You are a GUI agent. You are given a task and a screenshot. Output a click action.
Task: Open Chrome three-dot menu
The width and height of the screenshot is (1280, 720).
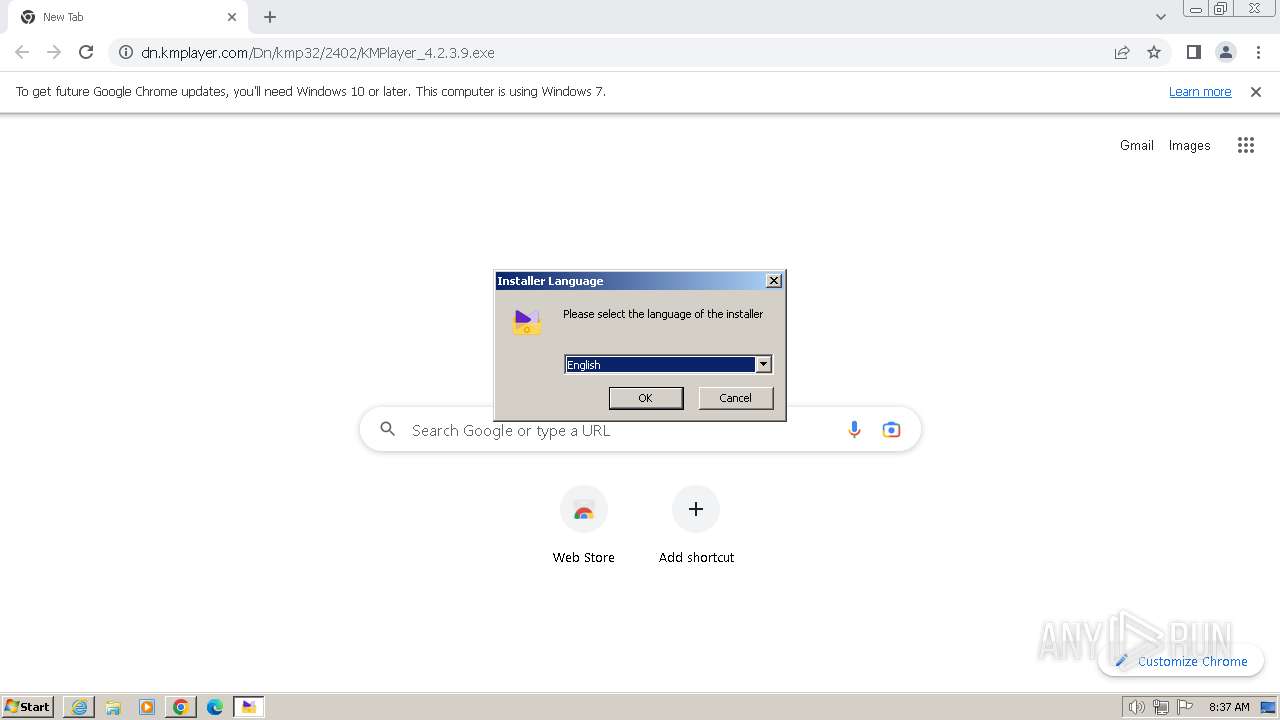(x=1258, y=52)
